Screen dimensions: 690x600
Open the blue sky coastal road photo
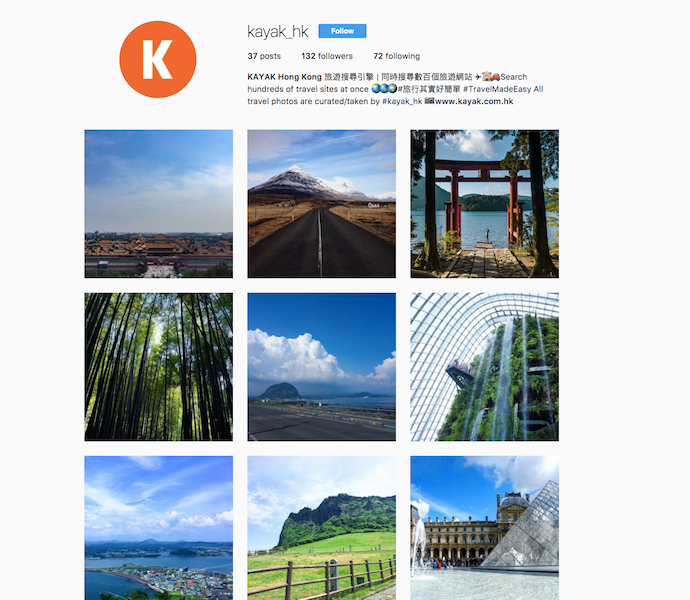click(322, 367)
